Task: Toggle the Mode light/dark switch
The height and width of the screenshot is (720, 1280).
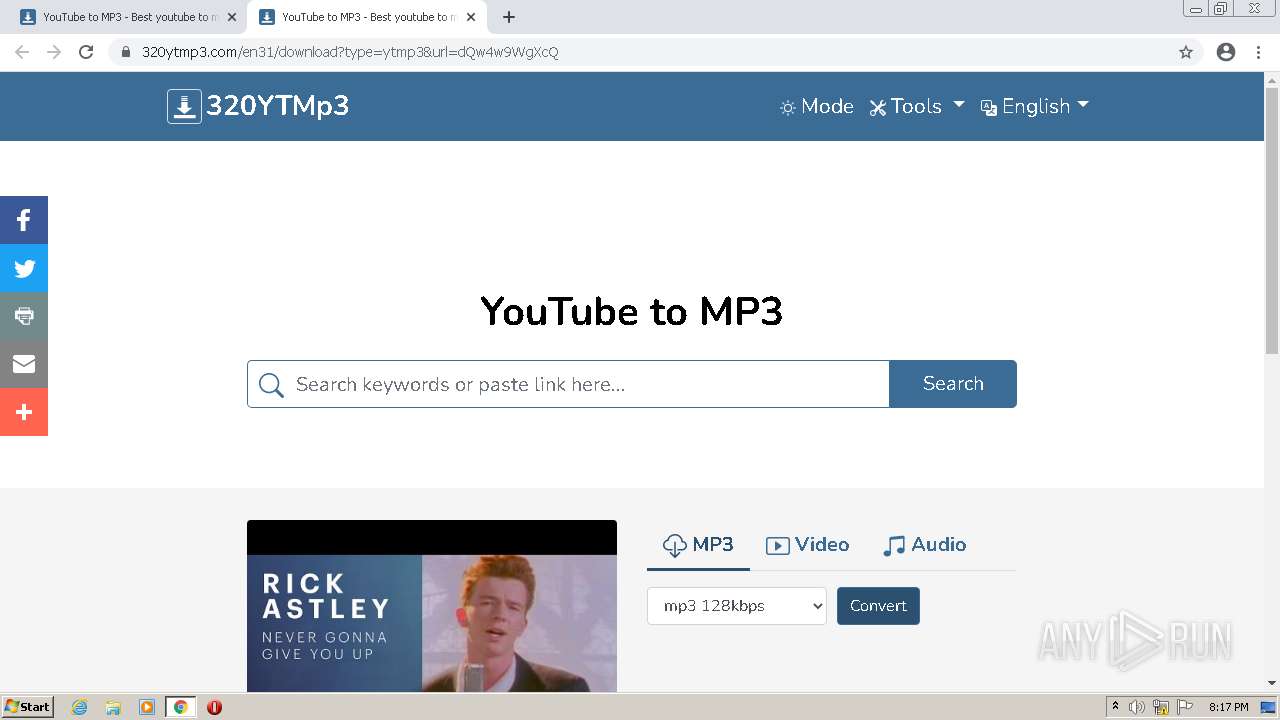Action: point(817,107)
